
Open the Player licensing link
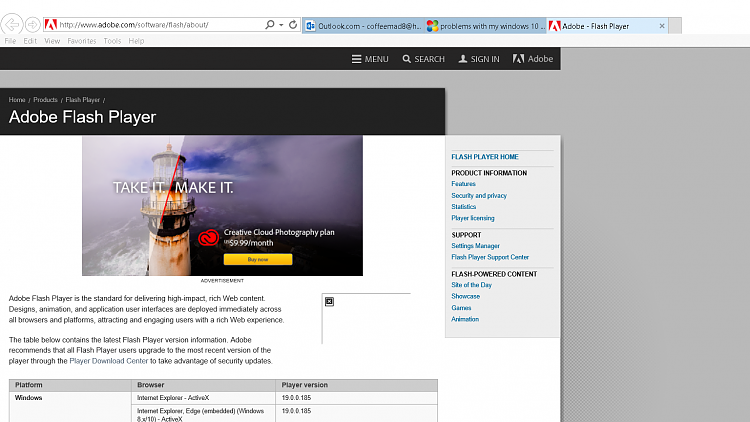click(x=473, y=218)
